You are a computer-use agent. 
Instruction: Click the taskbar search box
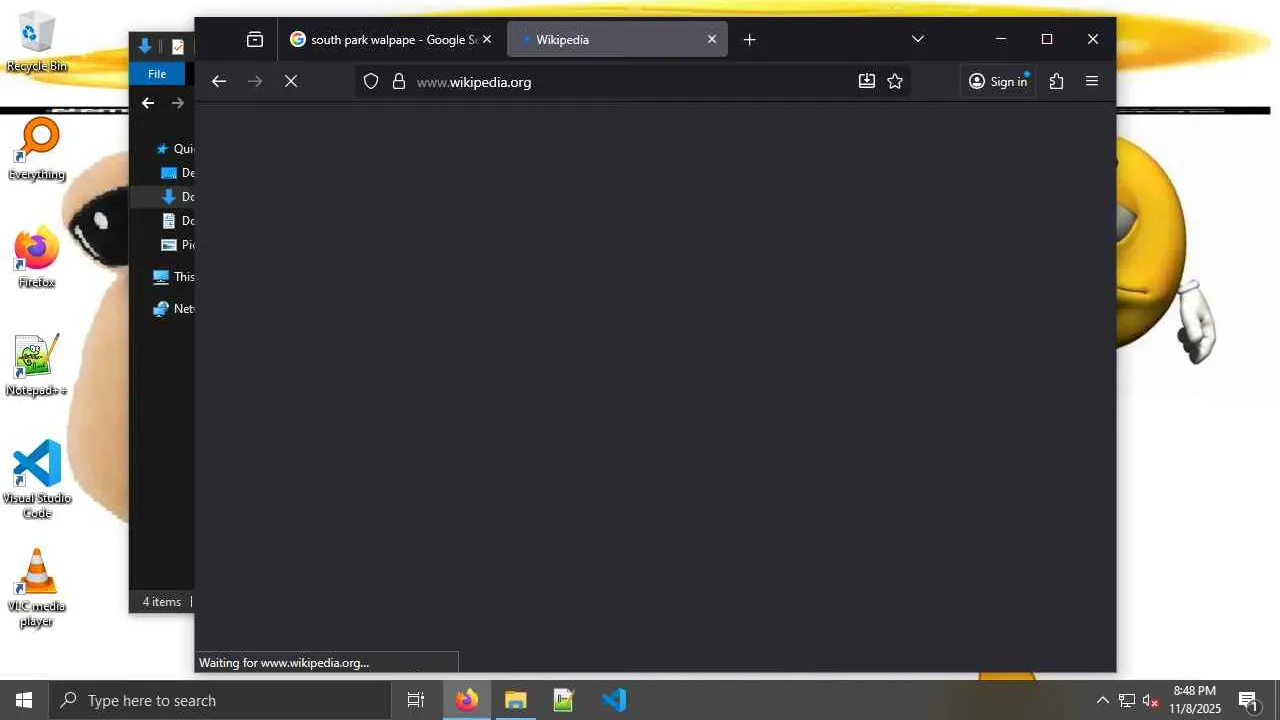pos(220,700)
